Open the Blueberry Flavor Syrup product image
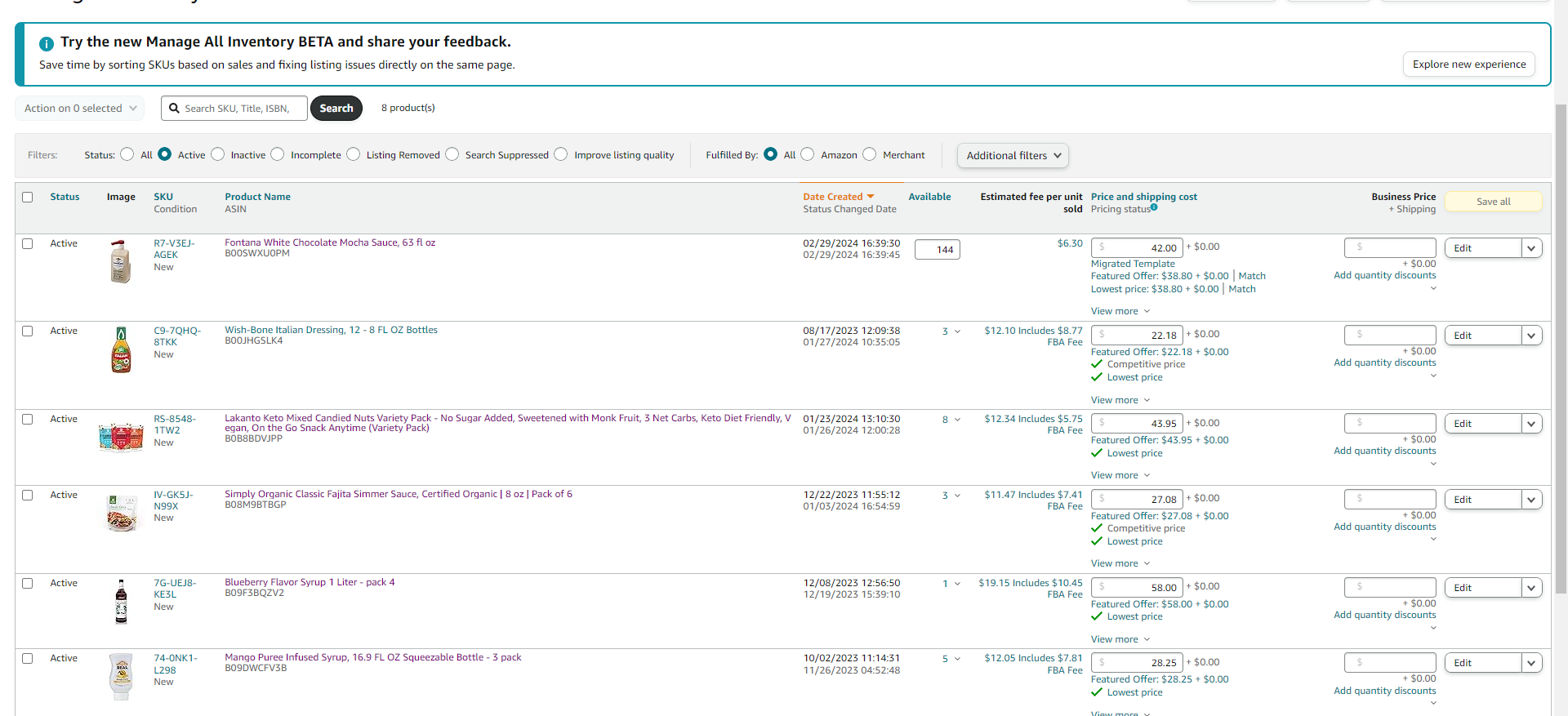The image size is (1568, 716). [x=121, y=602]
